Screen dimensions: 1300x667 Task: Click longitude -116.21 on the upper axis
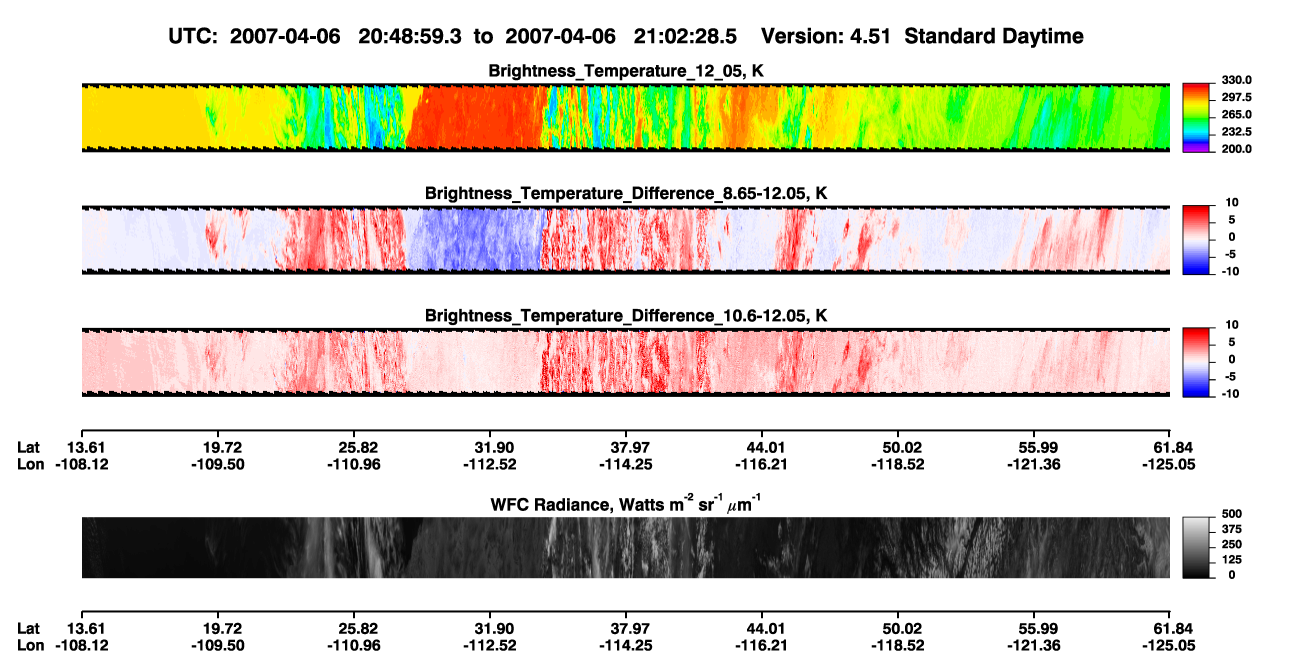[762, 464]
